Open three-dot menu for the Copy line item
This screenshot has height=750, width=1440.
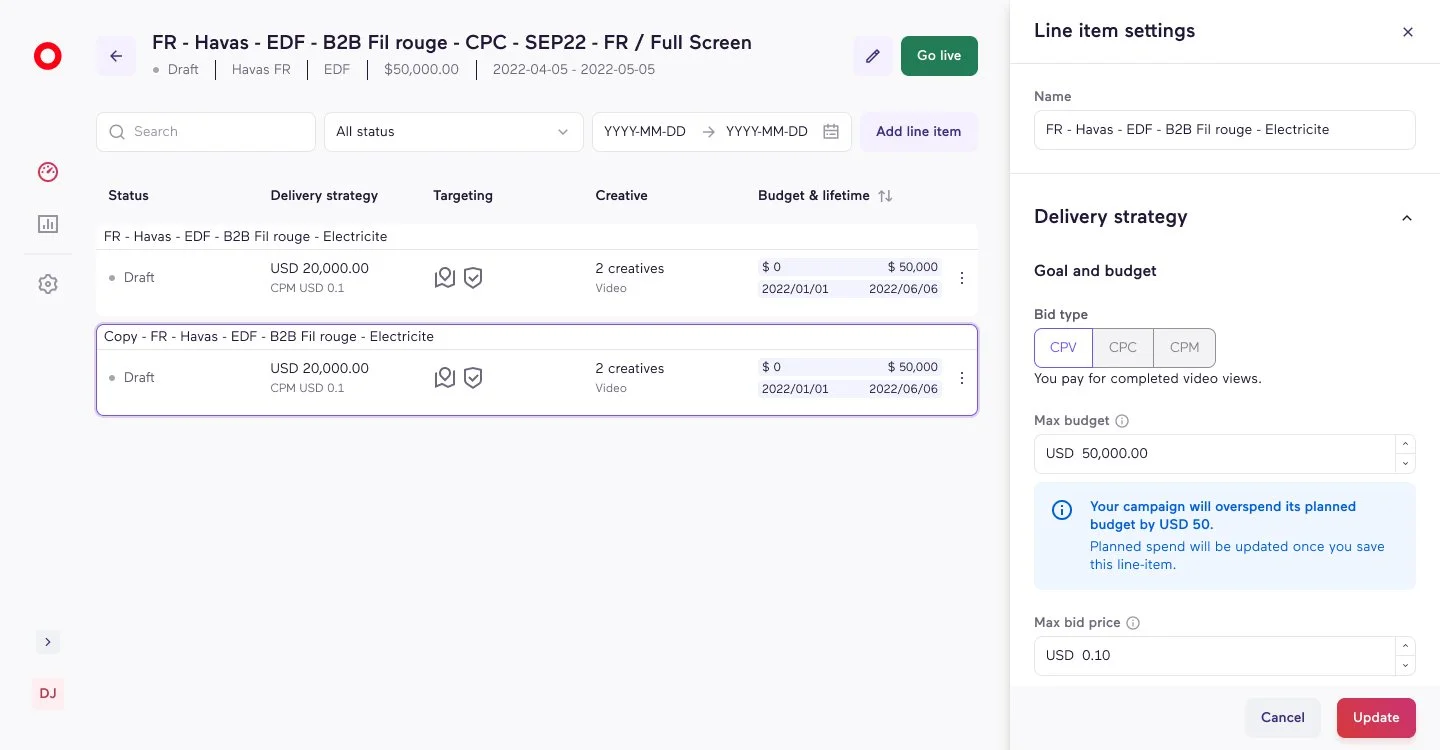tap(962, 378)
